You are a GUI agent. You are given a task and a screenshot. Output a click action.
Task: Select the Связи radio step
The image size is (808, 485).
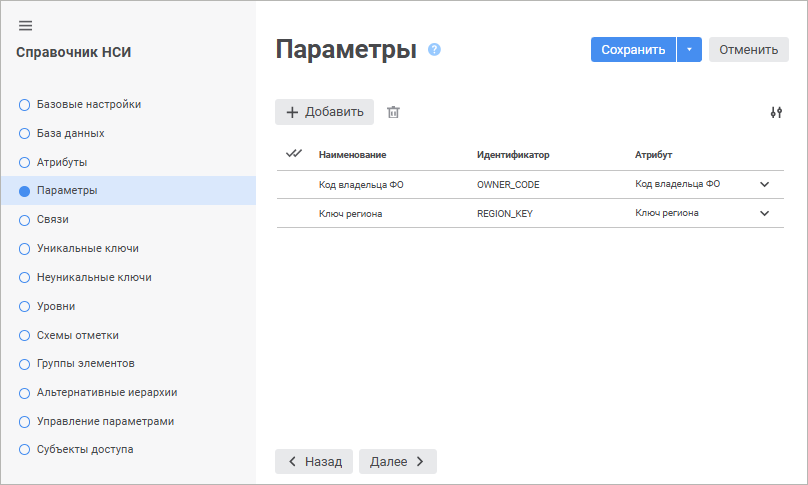24,220
